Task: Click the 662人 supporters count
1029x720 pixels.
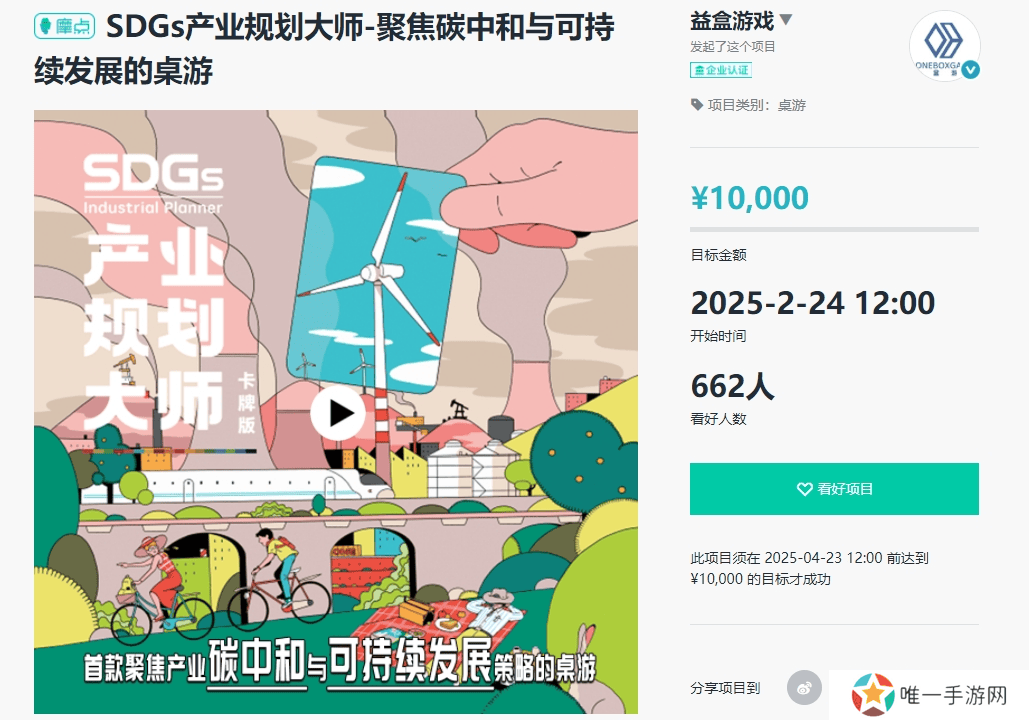Action: (732, 386)
